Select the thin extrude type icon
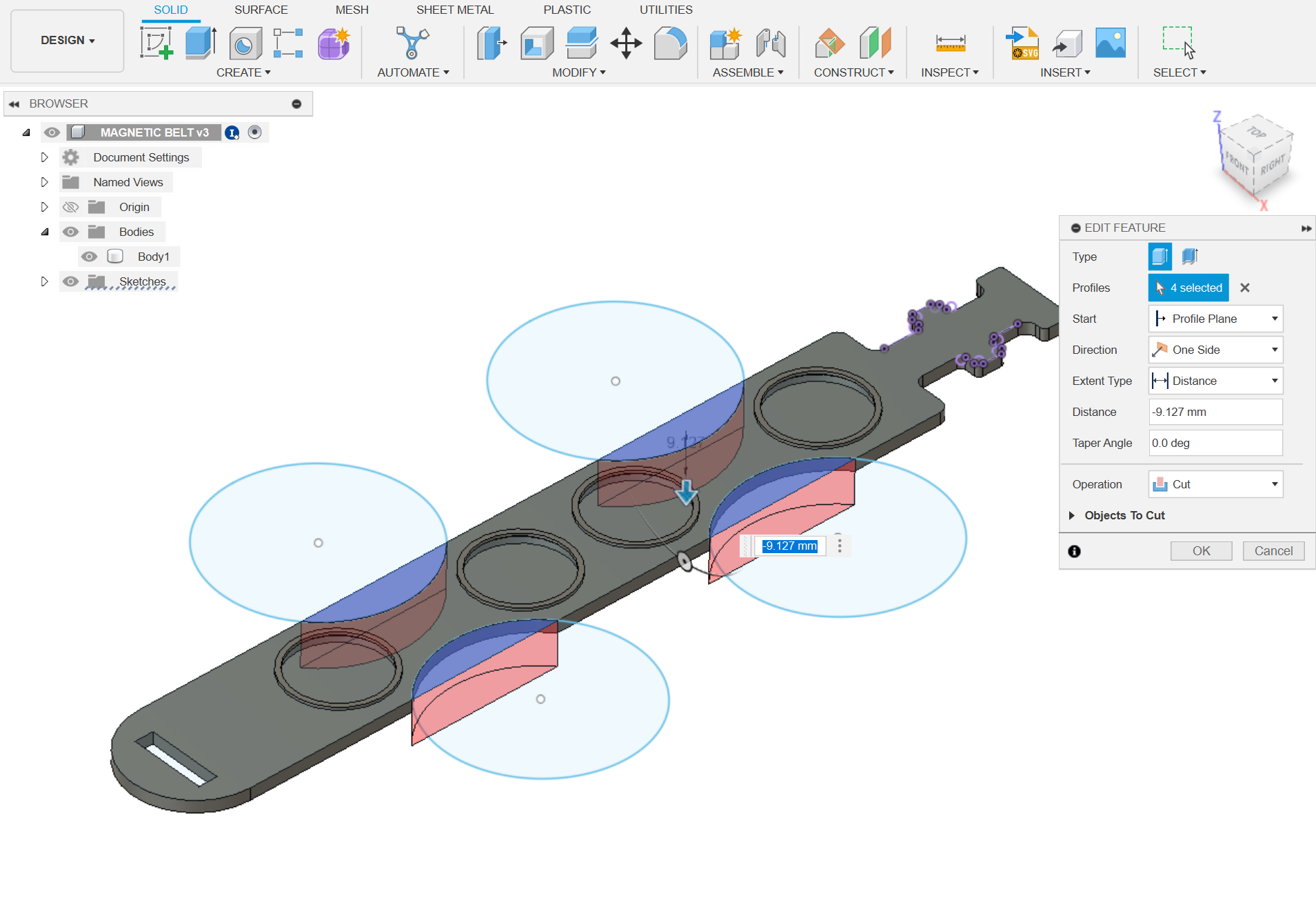 1191,257
